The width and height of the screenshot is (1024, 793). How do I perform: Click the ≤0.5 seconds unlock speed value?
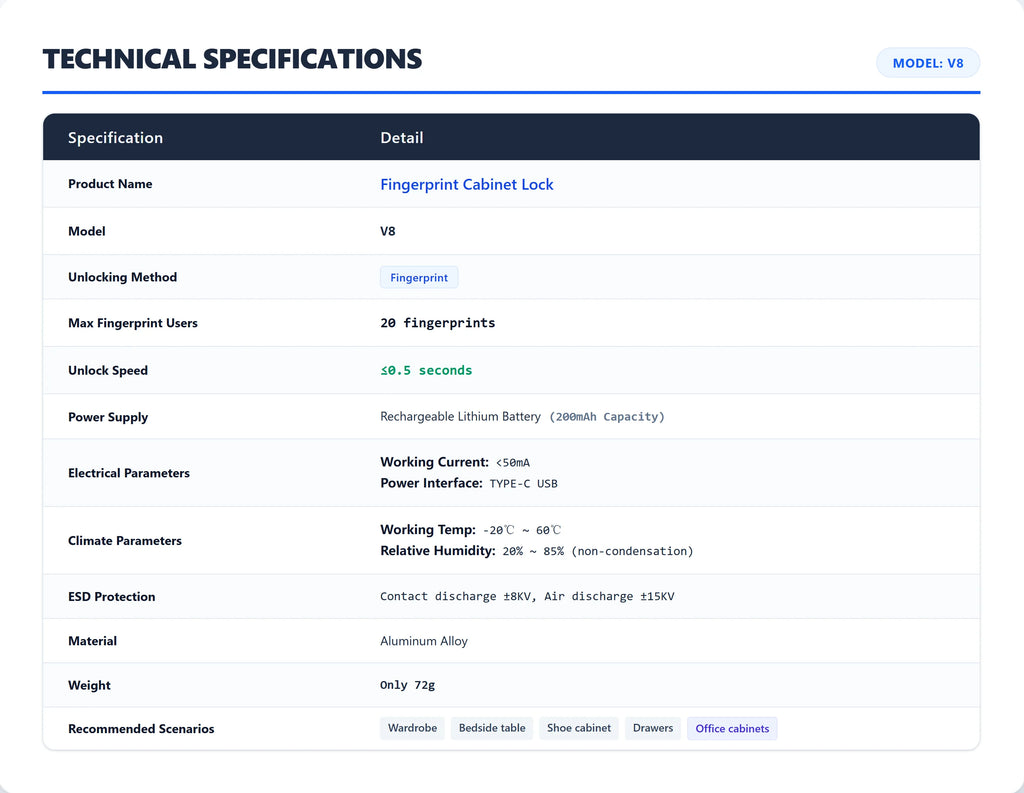(x=426, y=370)
